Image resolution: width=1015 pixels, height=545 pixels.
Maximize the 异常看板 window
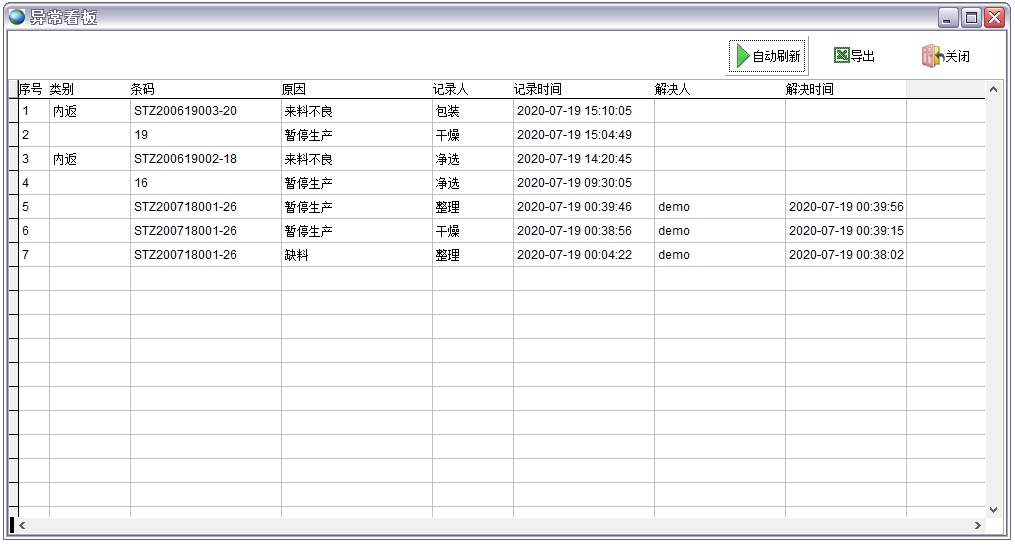tap(971, 17)
